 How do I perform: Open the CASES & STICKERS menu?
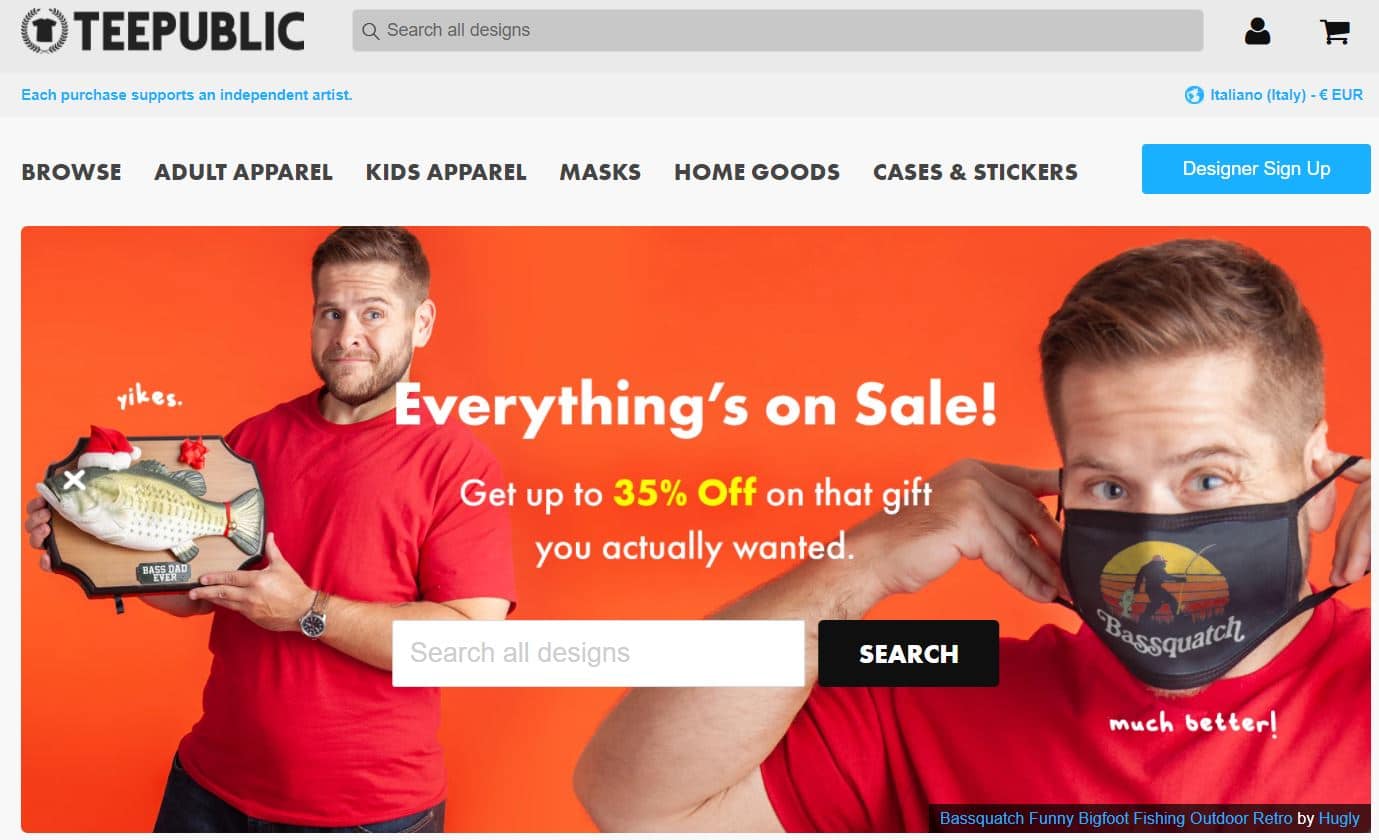point(975,172)
